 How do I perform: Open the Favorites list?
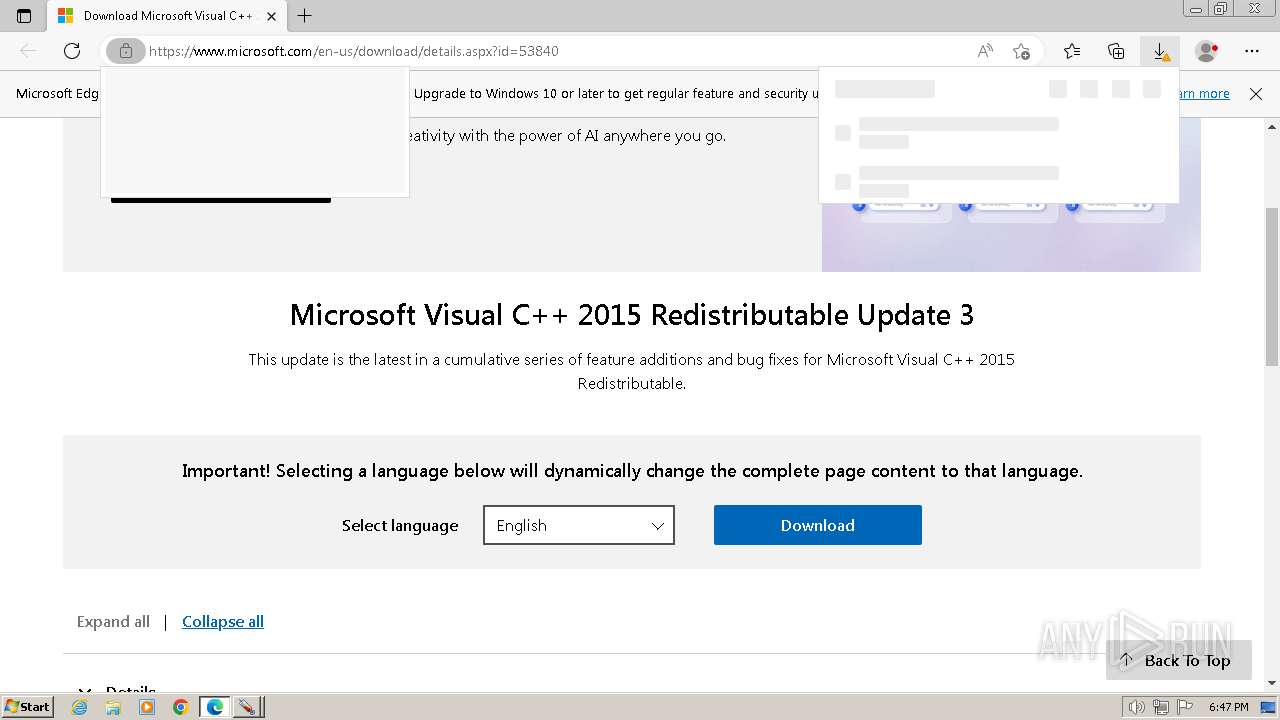pos(1072,51)
